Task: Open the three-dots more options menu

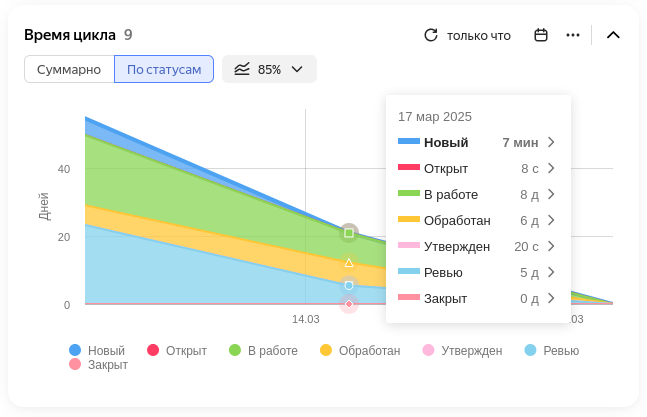Action: (x=573, y=35)
